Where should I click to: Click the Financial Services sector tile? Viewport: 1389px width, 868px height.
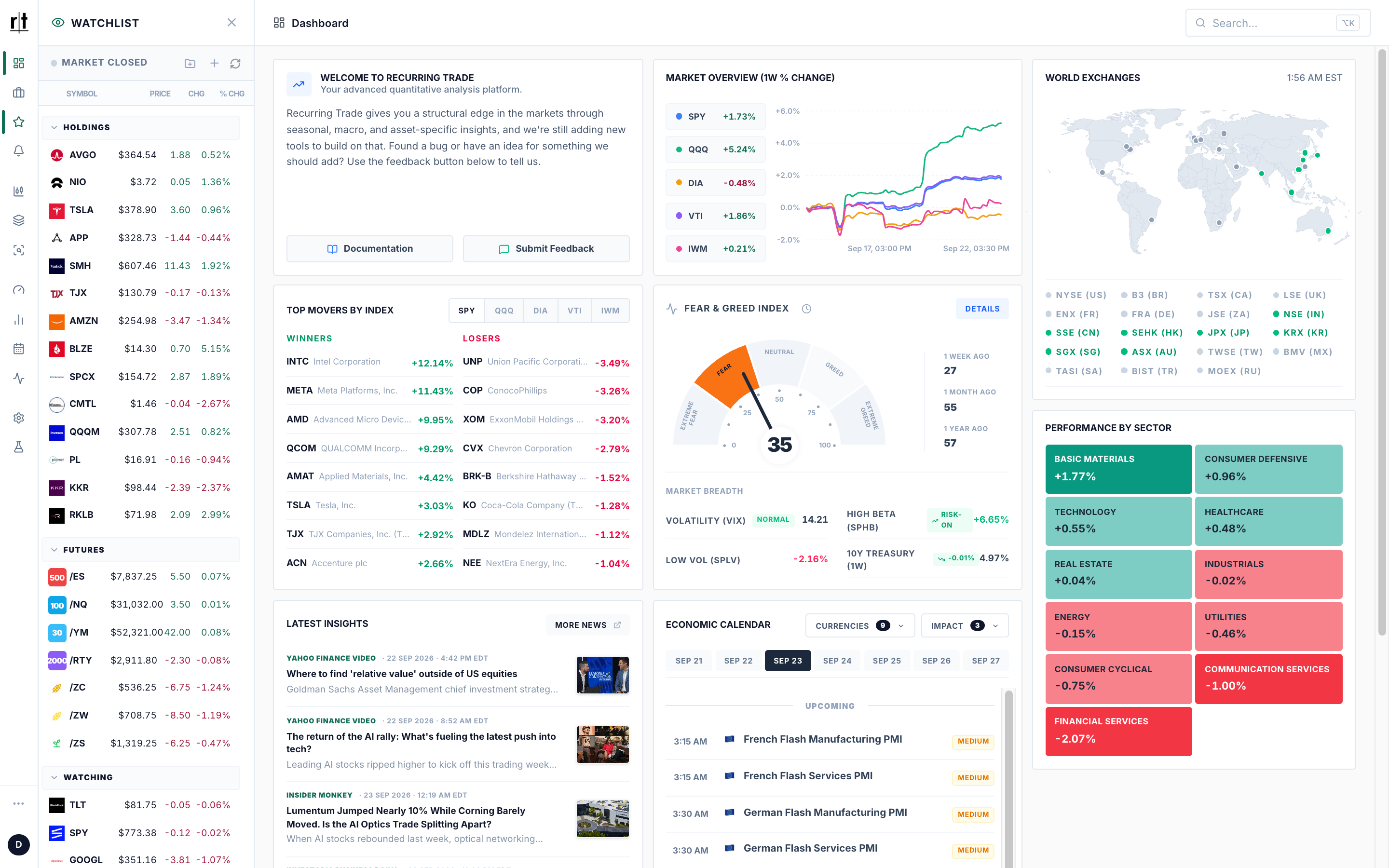click(x=1118, y=731)
